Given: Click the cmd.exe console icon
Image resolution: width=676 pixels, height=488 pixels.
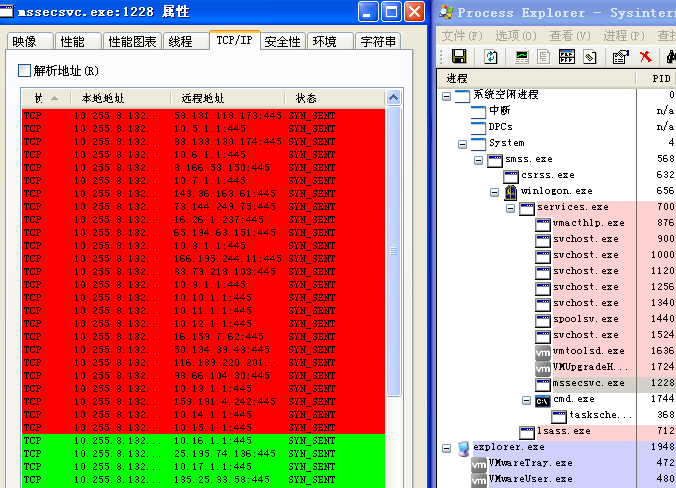Looking at the screenshot, I should (x=543, y=400).
